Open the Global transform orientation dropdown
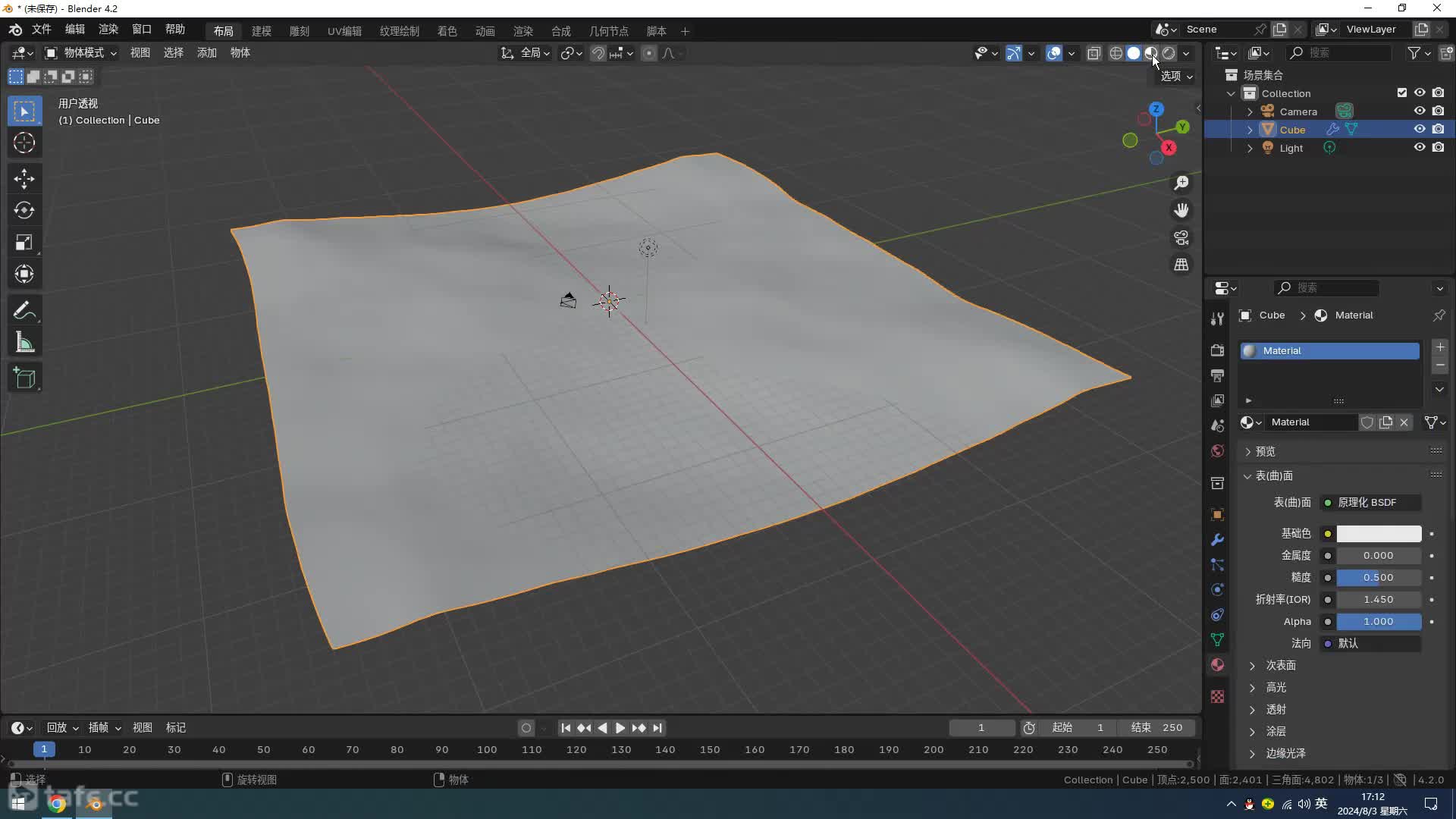1456x819 pixels. pyautogui.click(x=525, y=53)
